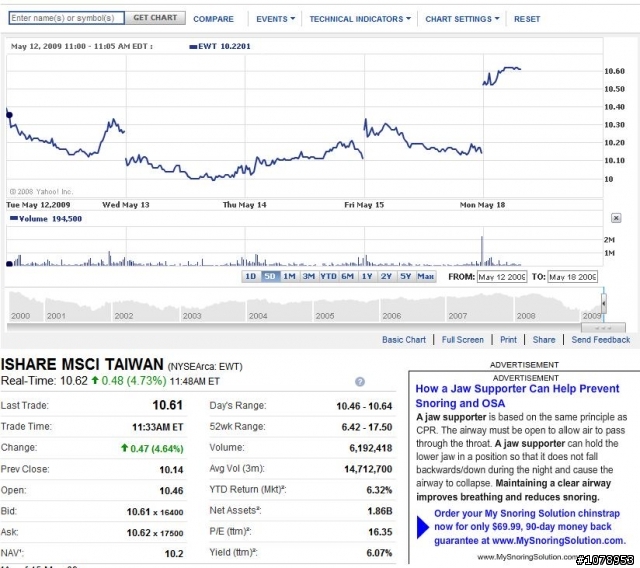This screenshot has width=640, height=568.
Task: Select the 5Y range tab
Action: [405, 276]
